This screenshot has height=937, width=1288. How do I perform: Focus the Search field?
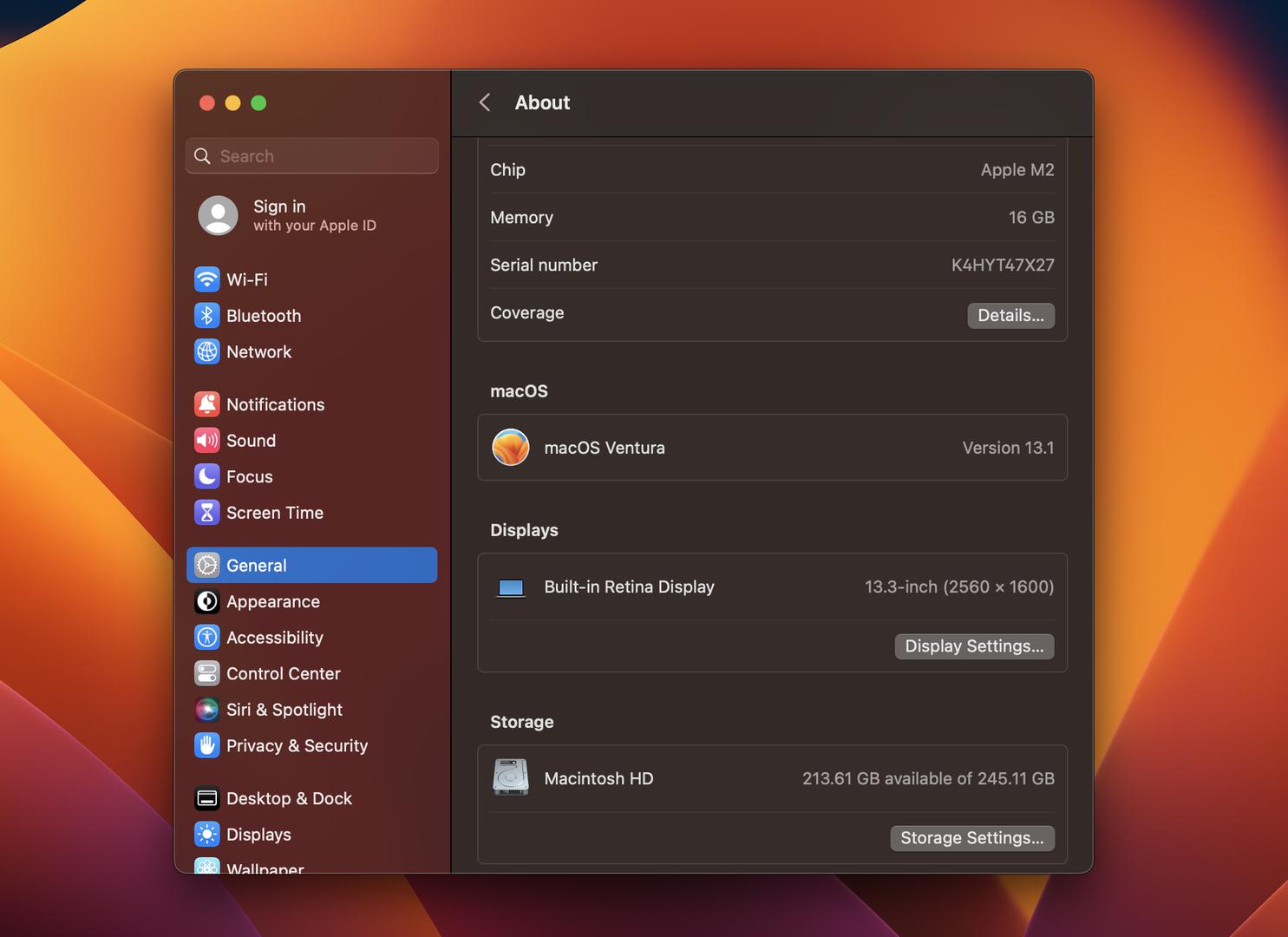[x=311, y=156]
